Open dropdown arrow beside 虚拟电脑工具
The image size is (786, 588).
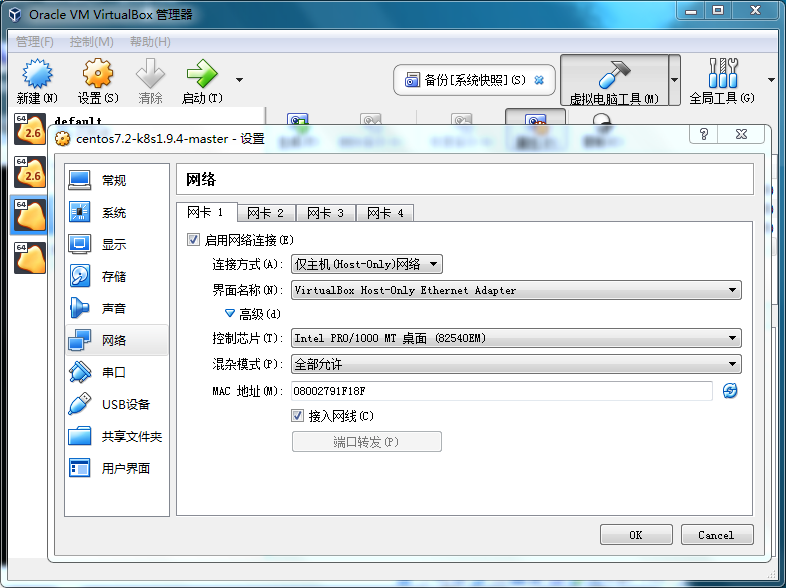point(675,80)
